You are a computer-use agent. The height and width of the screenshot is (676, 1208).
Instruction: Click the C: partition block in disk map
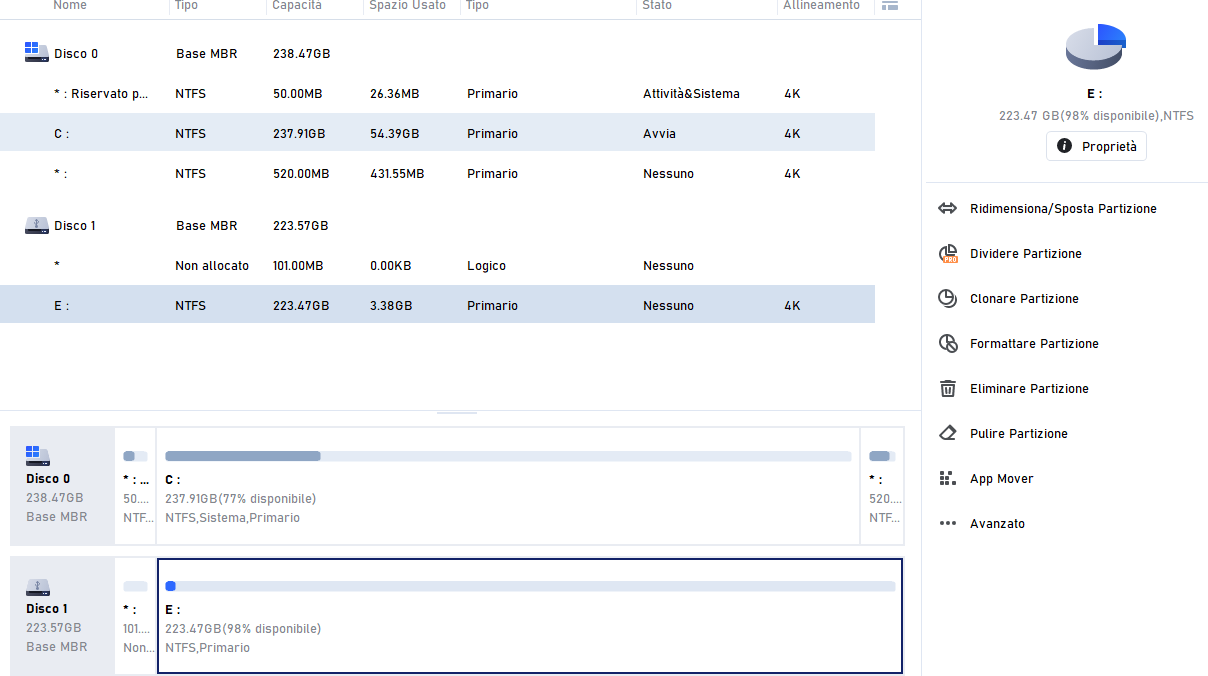(x=508, y=486)
